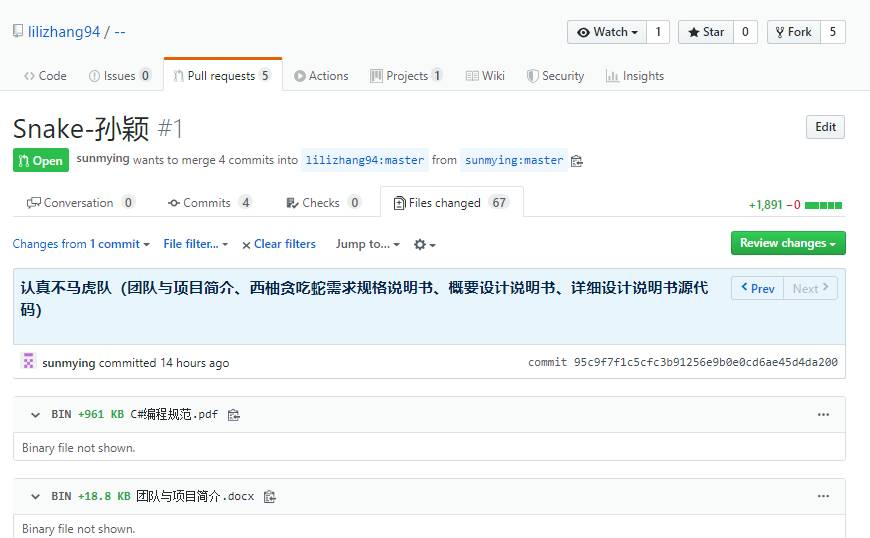Open more options for C#编程规范.pdf
This screenshot has height=538, width=870.
pyautogui.click(x=823, y=415)
